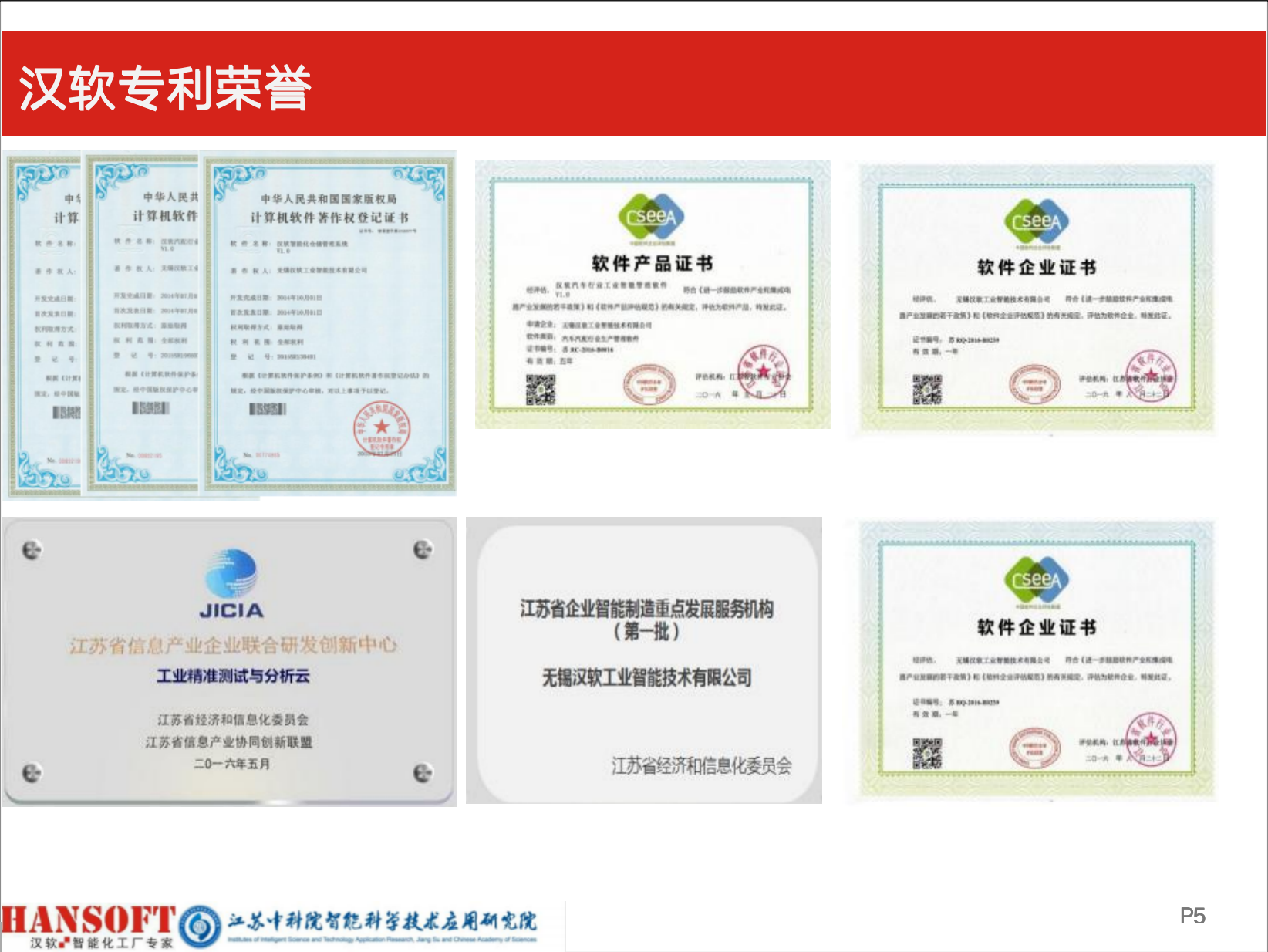The height and width of the screenshot is (952, 1268).
Task: Click the gold text 江苏省信息产业企业联合研发创新中心
Action: [233, 645]
